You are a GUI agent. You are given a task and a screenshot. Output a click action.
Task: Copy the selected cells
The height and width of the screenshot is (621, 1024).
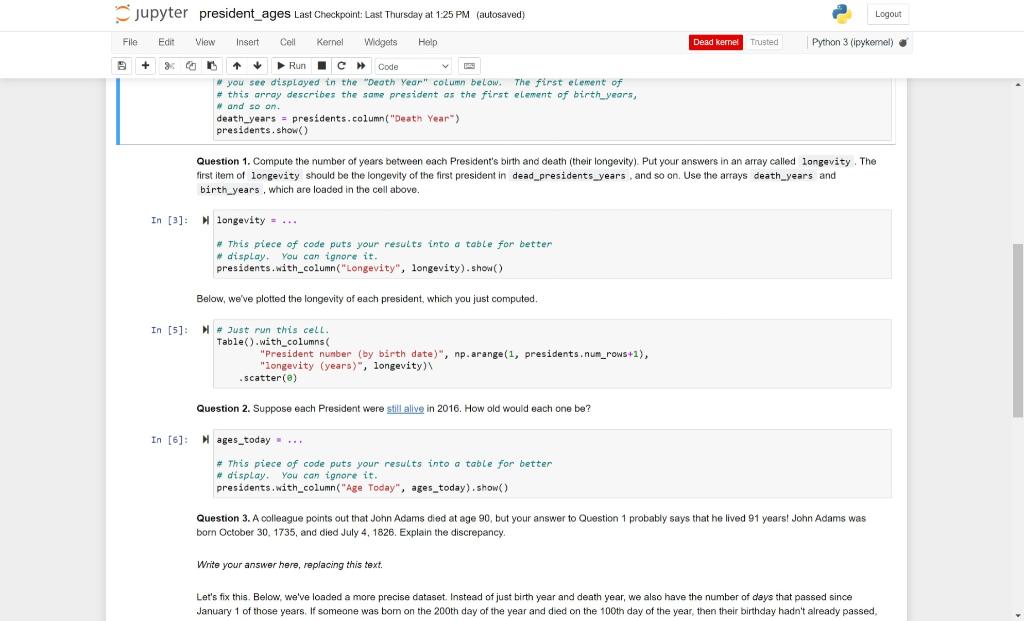click(x=189, y=65)
